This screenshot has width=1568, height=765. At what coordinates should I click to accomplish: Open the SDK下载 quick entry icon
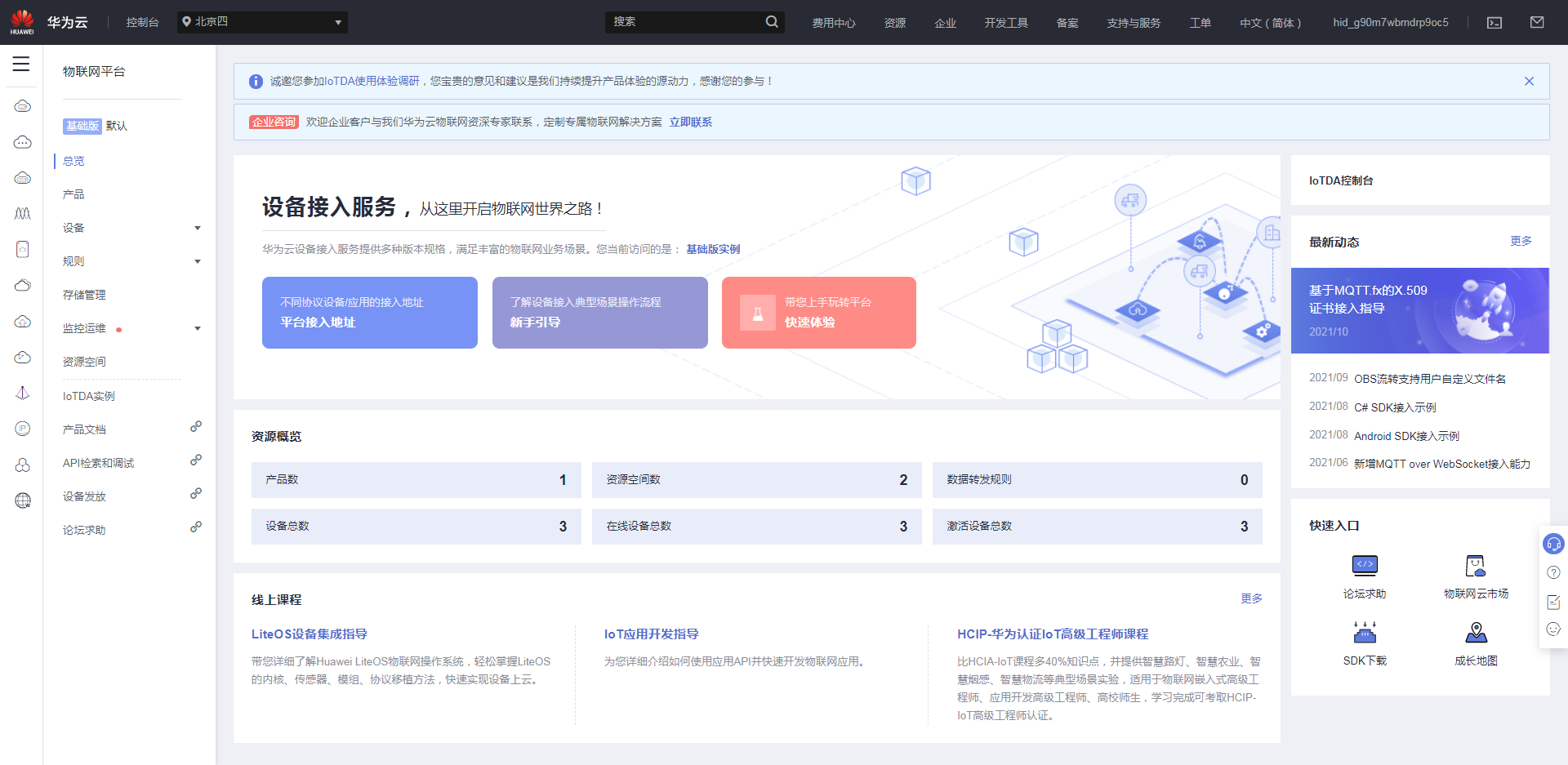point(1365,633)
